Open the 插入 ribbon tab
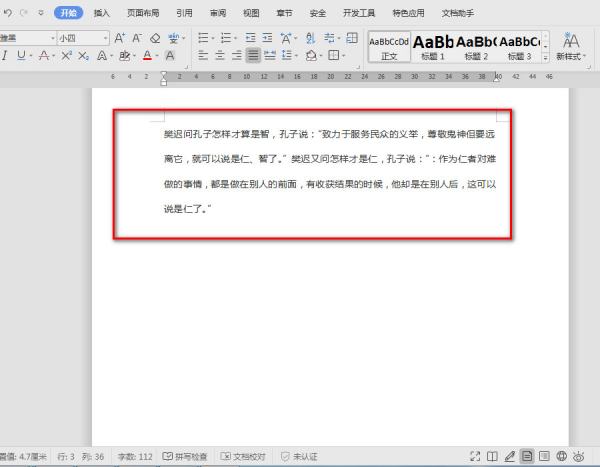The image size is (600, 467). [101, 13]
